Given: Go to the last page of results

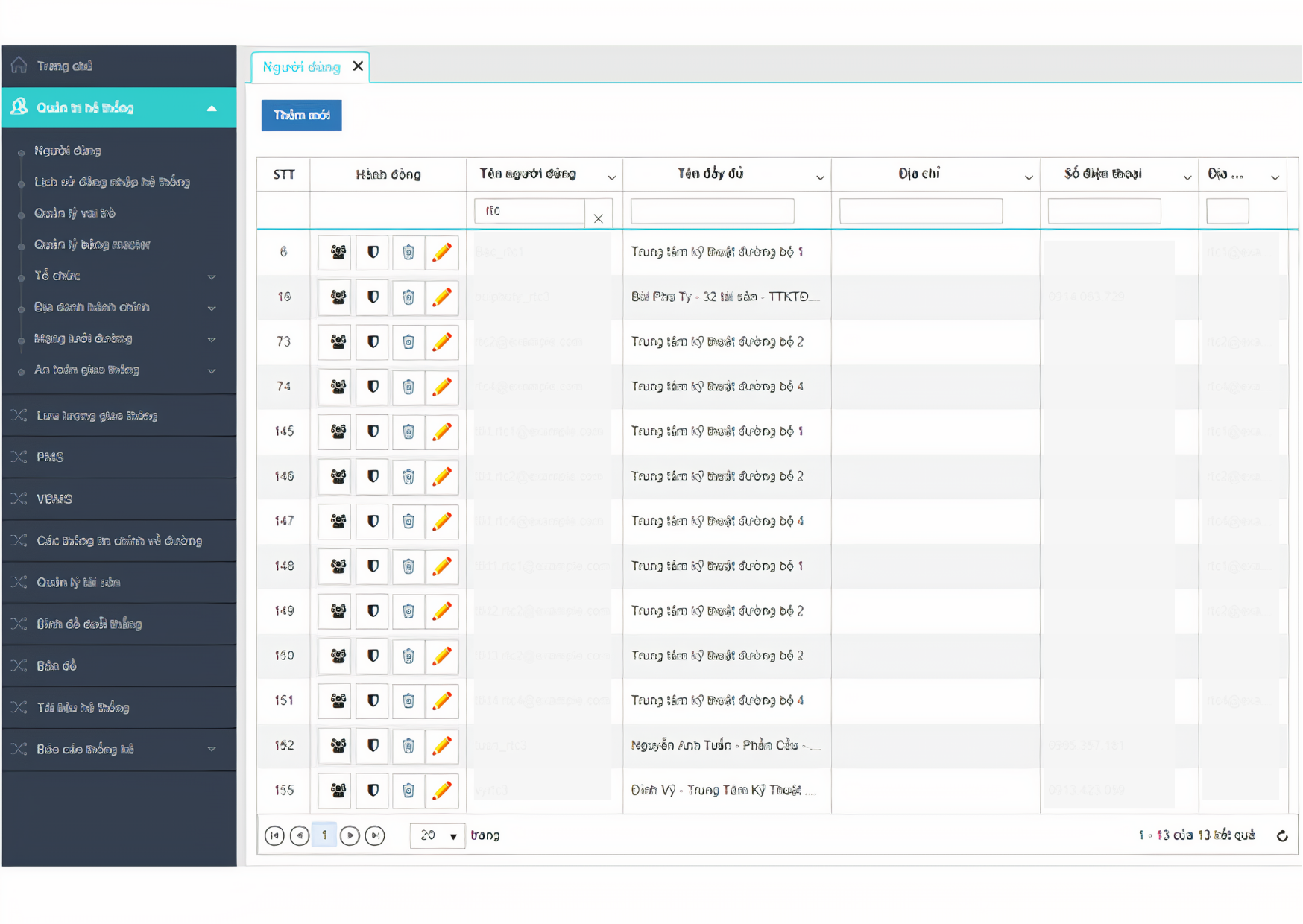Looking at the screenshot, I should coord(375,835).
